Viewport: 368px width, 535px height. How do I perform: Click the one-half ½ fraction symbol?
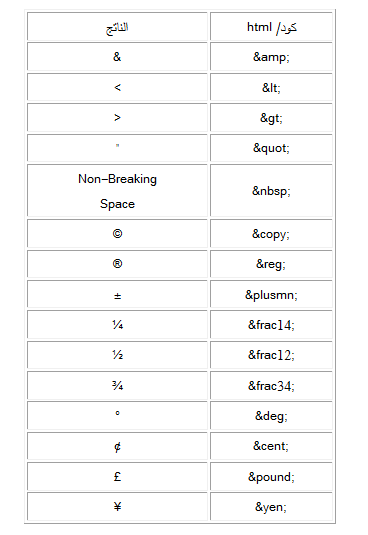tap(117, 355)
